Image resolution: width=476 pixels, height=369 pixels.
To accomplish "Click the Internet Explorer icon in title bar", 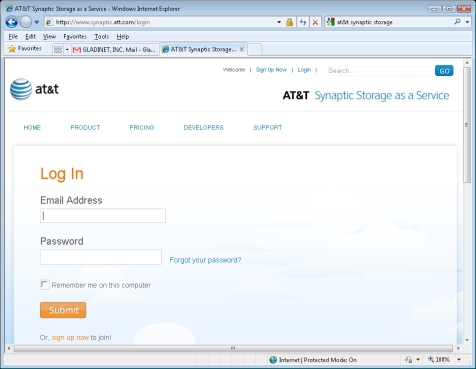I will (x=9, y=8).
